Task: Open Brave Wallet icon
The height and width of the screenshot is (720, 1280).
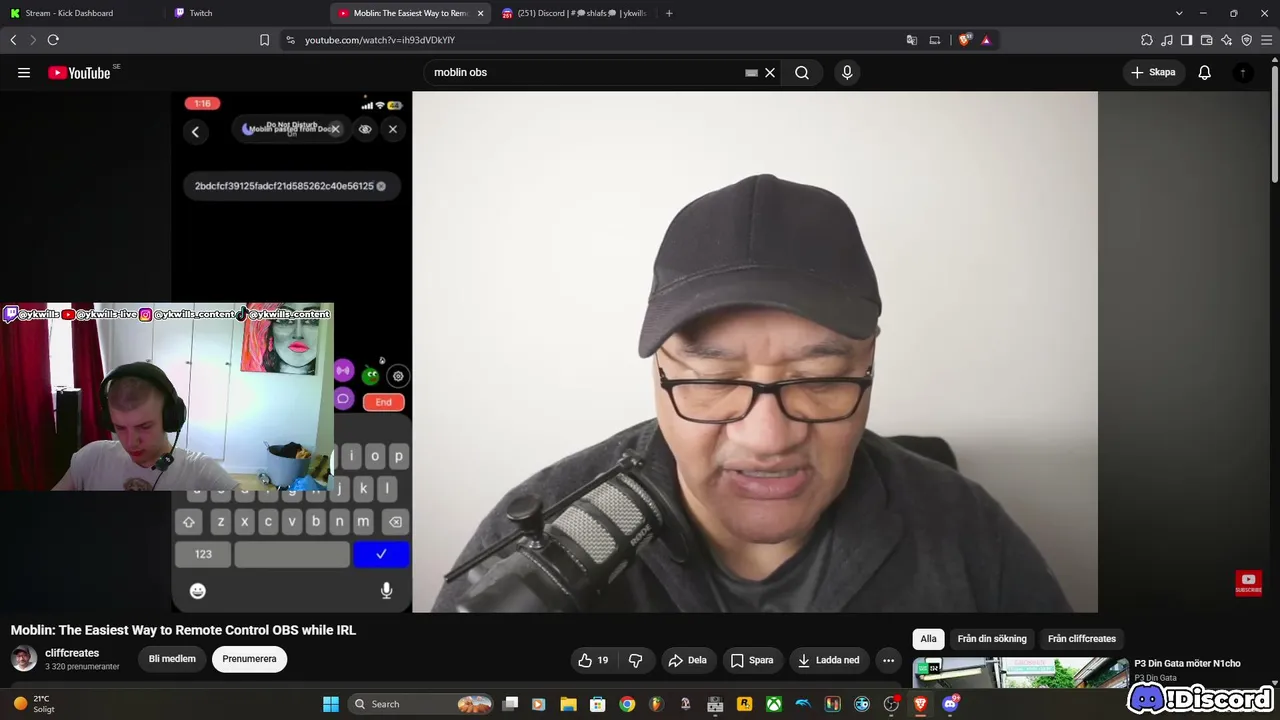Action: click(1206, 40)
